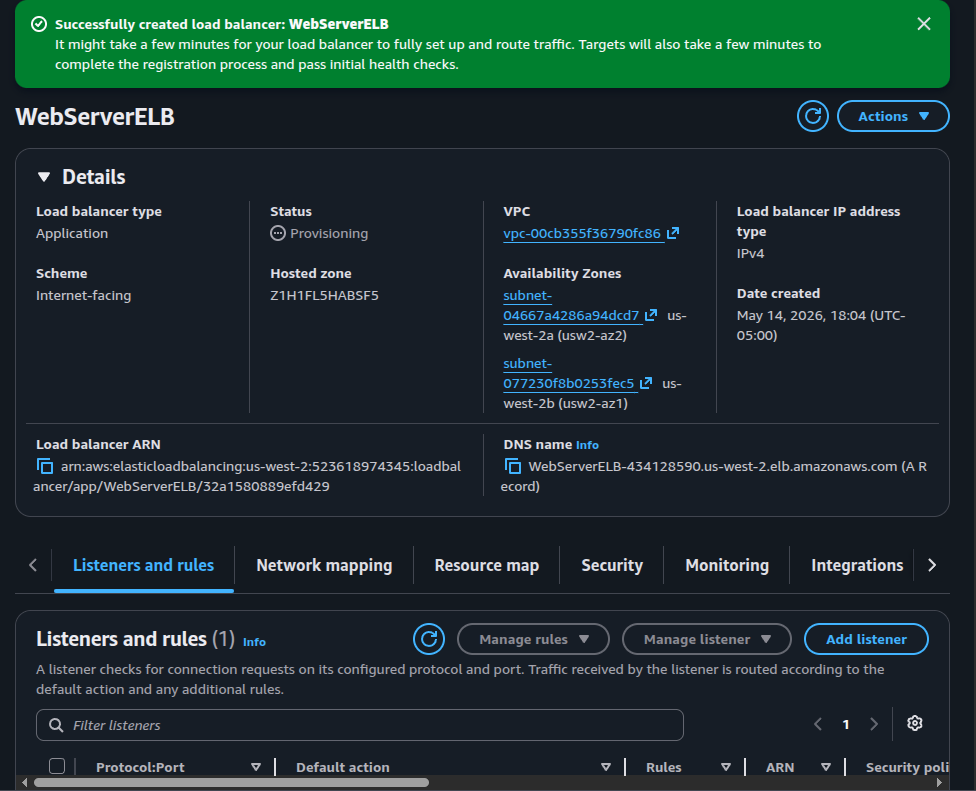The width and height of the screenshot is (976, 791).
Task: Copy the DNS name
Action: point(512,466)
